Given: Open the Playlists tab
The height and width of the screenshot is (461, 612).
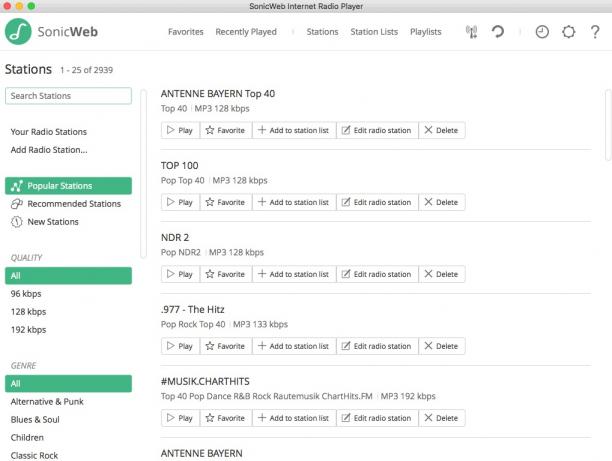Looking at the screenshot, I should (425, 32).
